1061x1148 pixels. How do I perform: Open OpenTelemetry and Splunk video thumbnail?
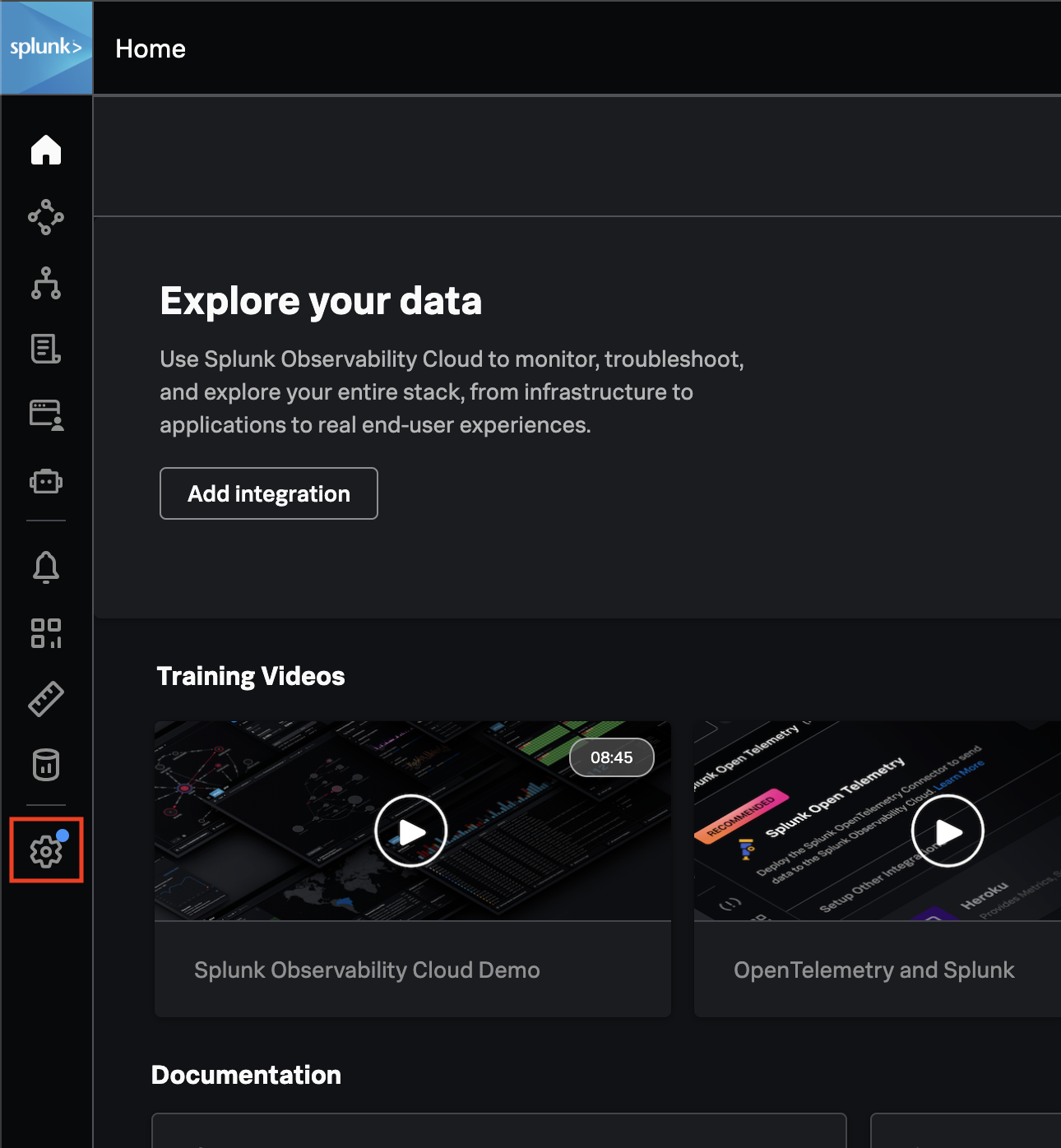pyautogui.click(x=878, y=821)
